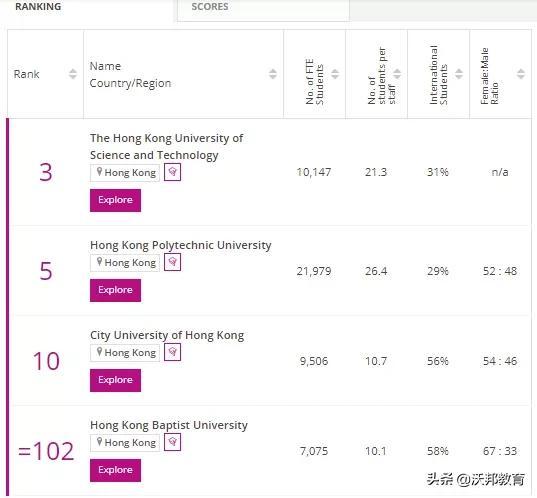Click Hong Kong region tag under Polytechnic University
The image size is (537, 498).
click(125, 263)
